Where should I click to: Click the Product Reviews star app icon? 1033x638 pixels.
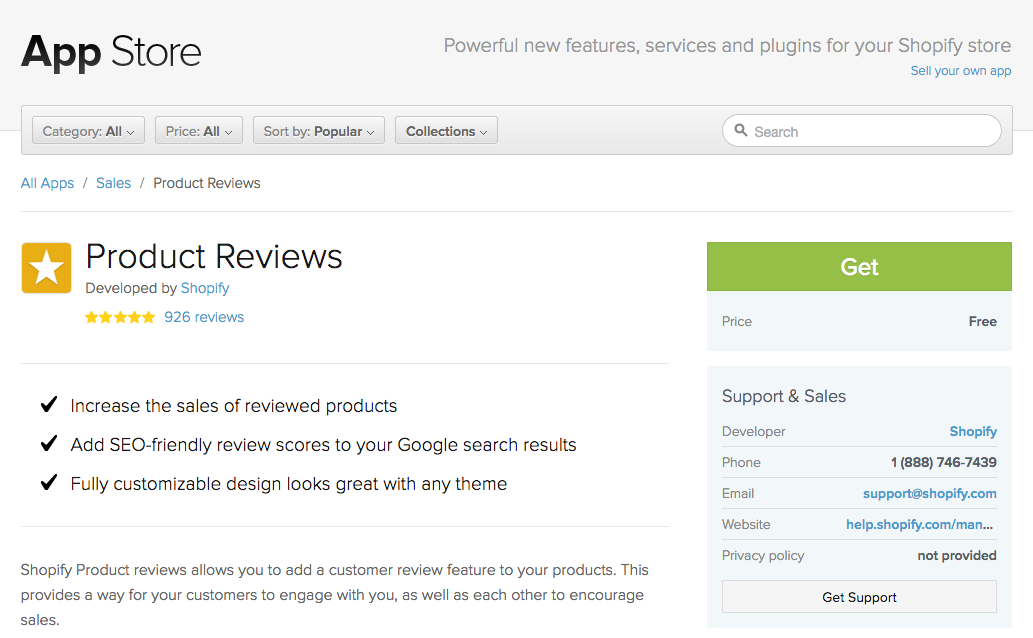coord(46,268)
